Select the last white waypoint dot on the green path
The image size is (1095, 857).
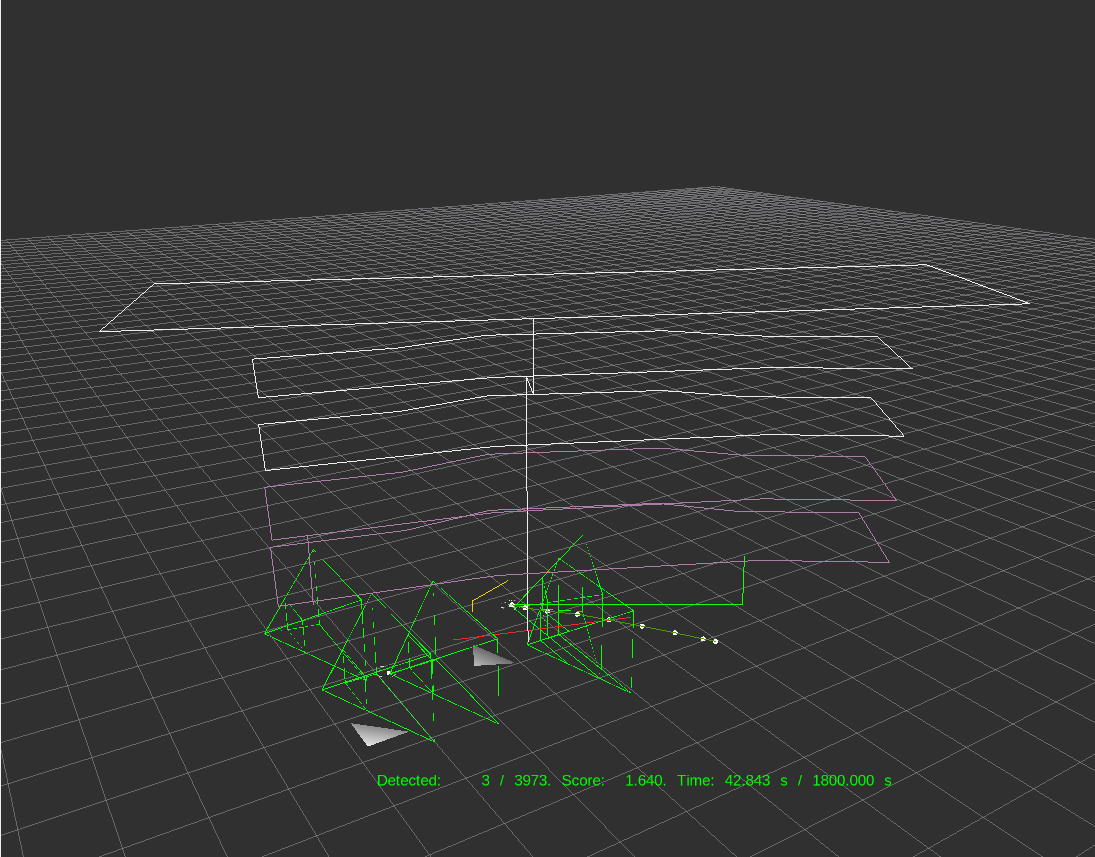(715, 641)
